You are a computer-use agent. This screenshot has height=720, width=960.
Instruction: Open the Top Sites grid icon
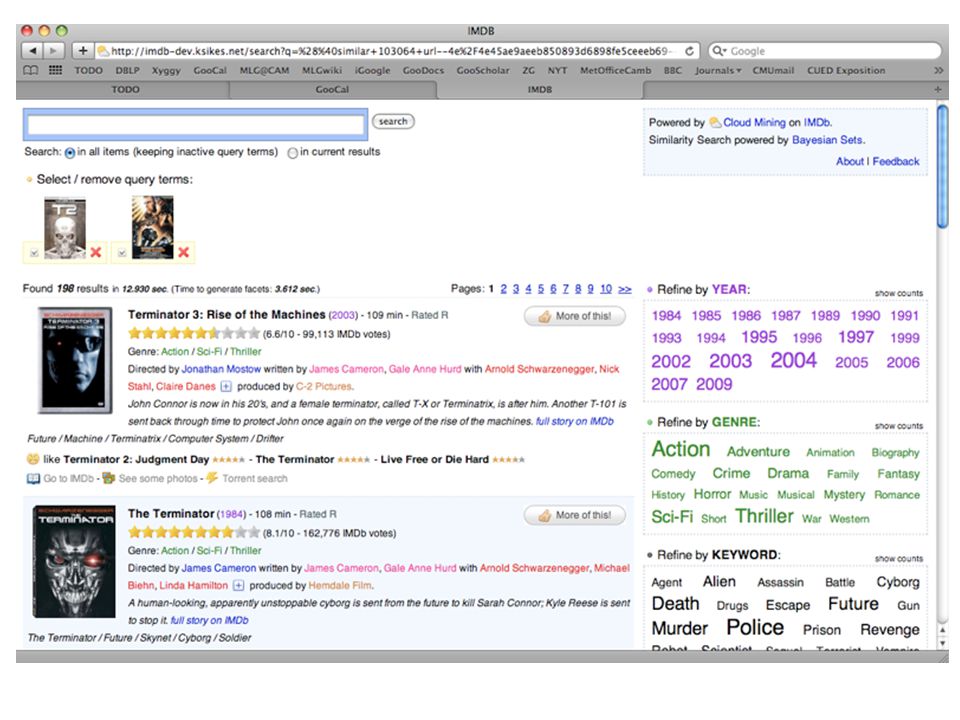[x=55, y=70]
